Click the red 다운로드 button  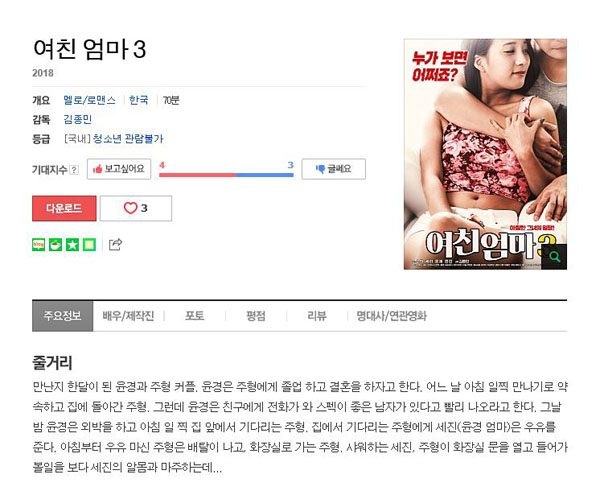pyautogui.click(x=64, y=208)
